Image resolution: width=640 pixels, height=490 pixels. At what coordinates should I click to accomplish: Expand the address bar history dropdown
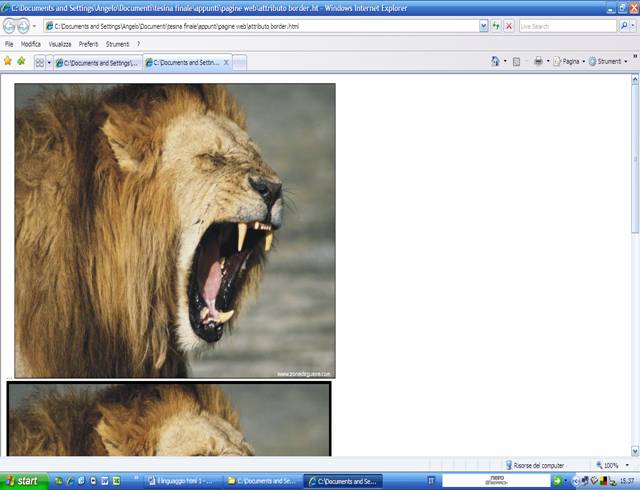(484, 26)
